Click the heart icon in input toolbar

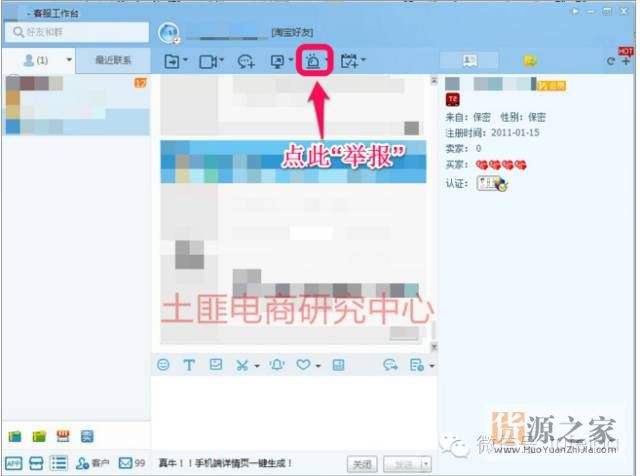[303, 364]
